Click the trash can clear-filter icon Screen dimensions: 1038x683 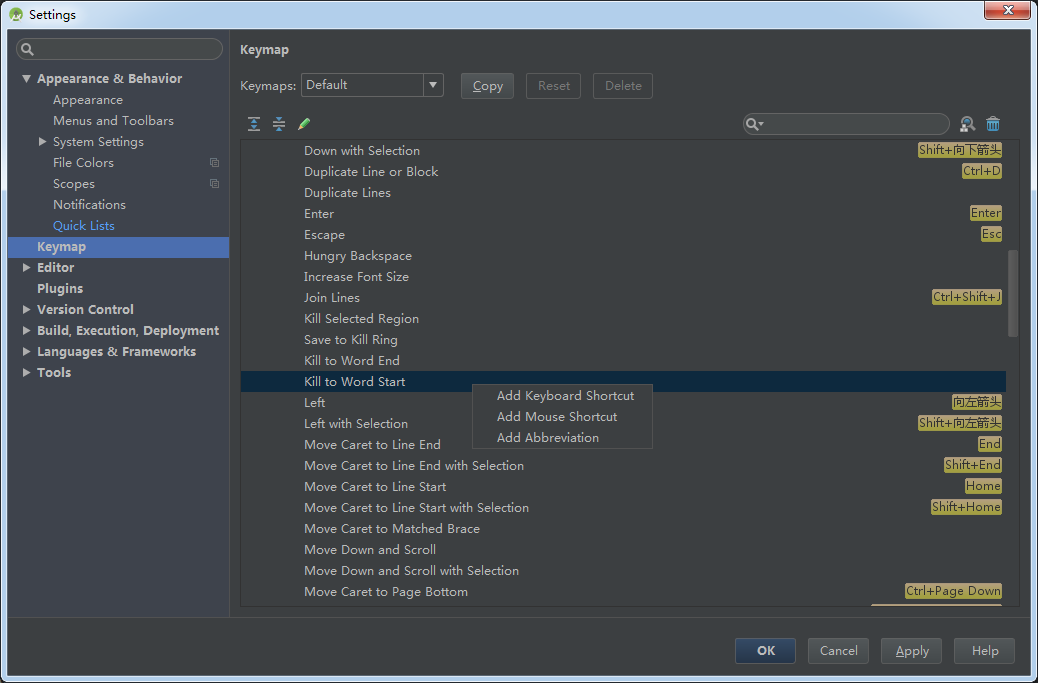[993, 124]
